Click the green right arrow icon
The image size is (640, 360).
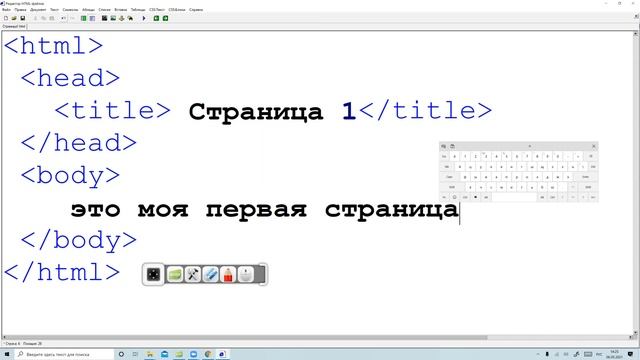pyautogui.click(x=165, y=18)
